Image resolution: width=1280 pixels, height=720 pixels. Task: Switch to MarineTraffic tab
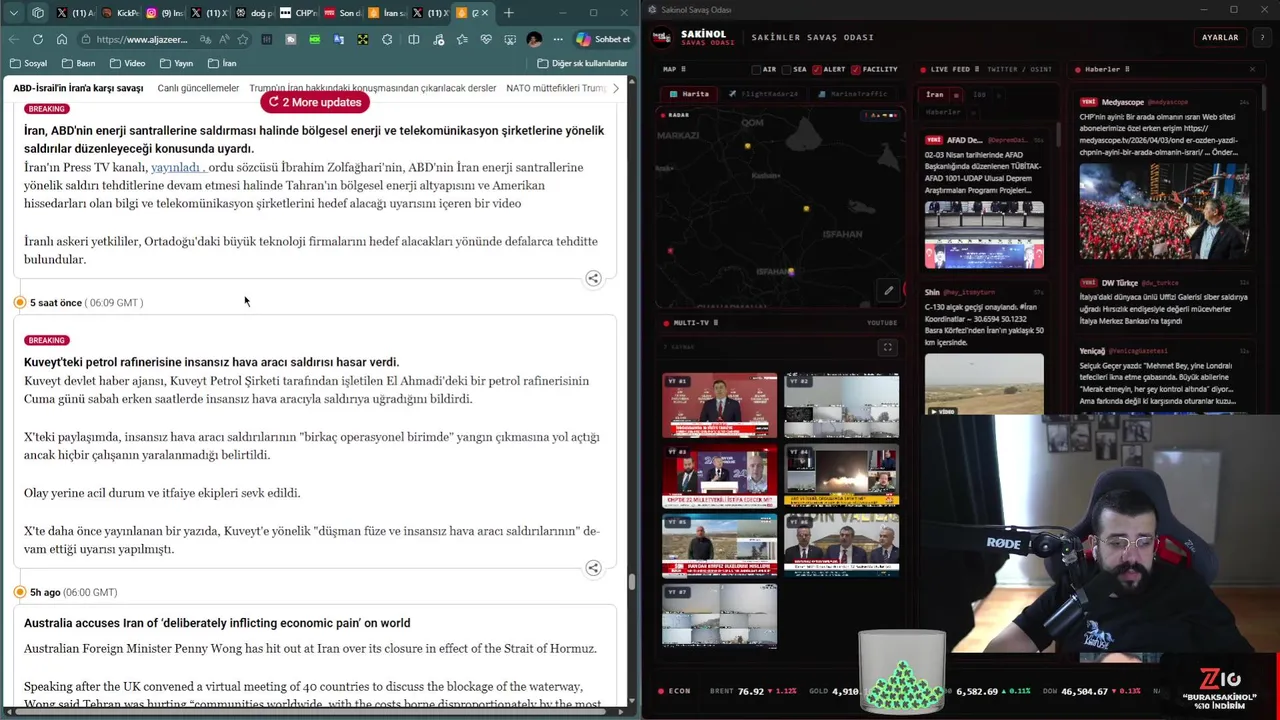(x=853, y=94)
